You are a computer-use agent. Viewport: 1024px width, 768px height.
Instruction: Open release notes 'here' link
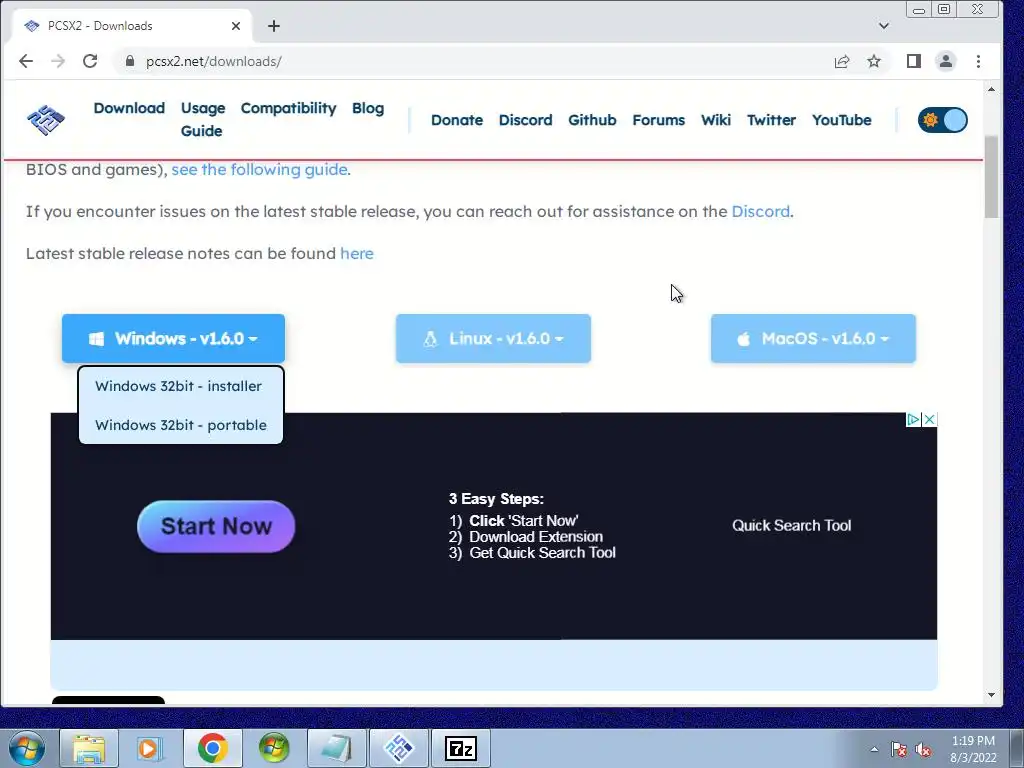(357, 253)
